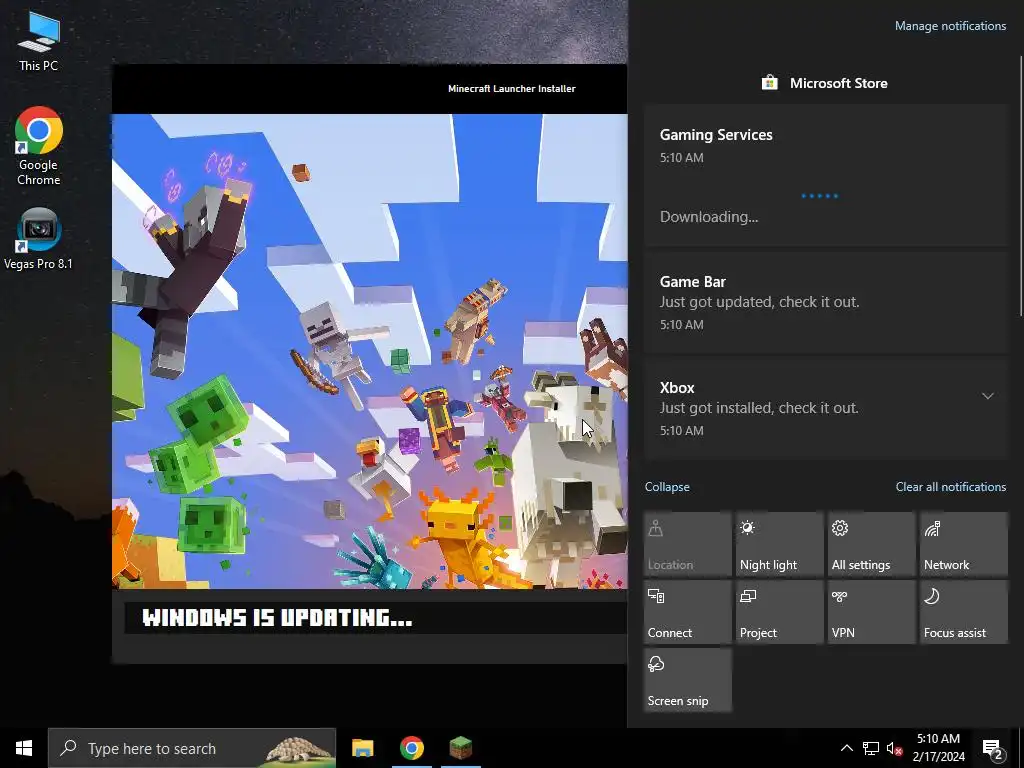Click the muted volume tray icon

coord(894,748)
